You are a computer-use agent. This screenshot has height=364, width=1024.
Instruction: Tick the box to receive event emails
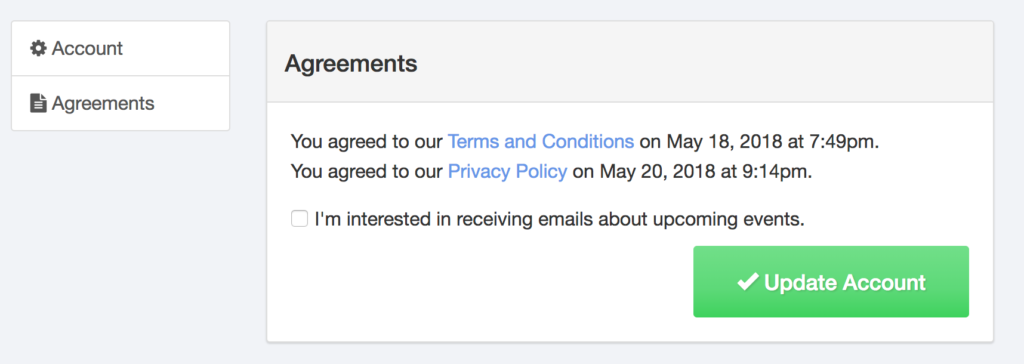point(299,218)
